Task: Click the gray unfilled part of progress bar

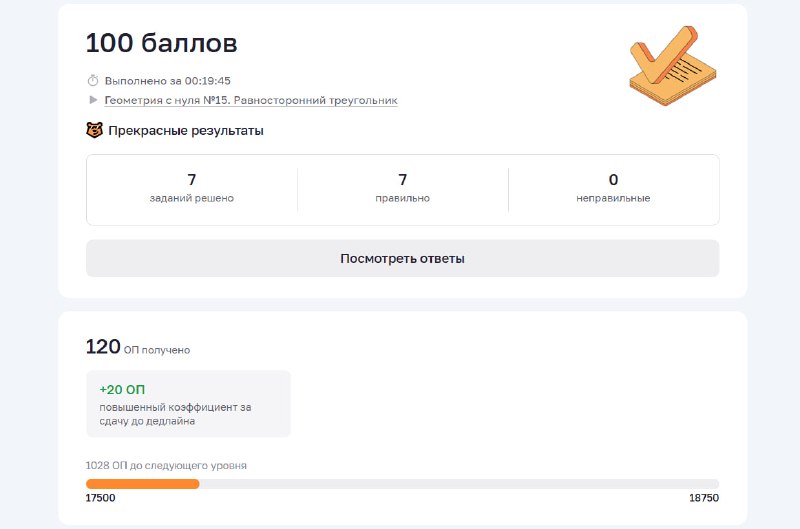Action: [x=459, y=484]
